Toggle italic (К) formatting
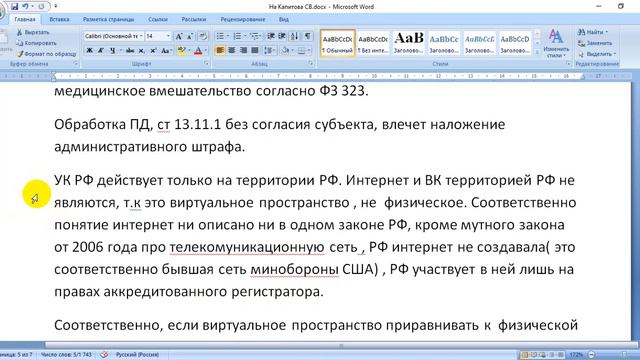Viewport: 640px width, 360px height. (x=101, y=51)
